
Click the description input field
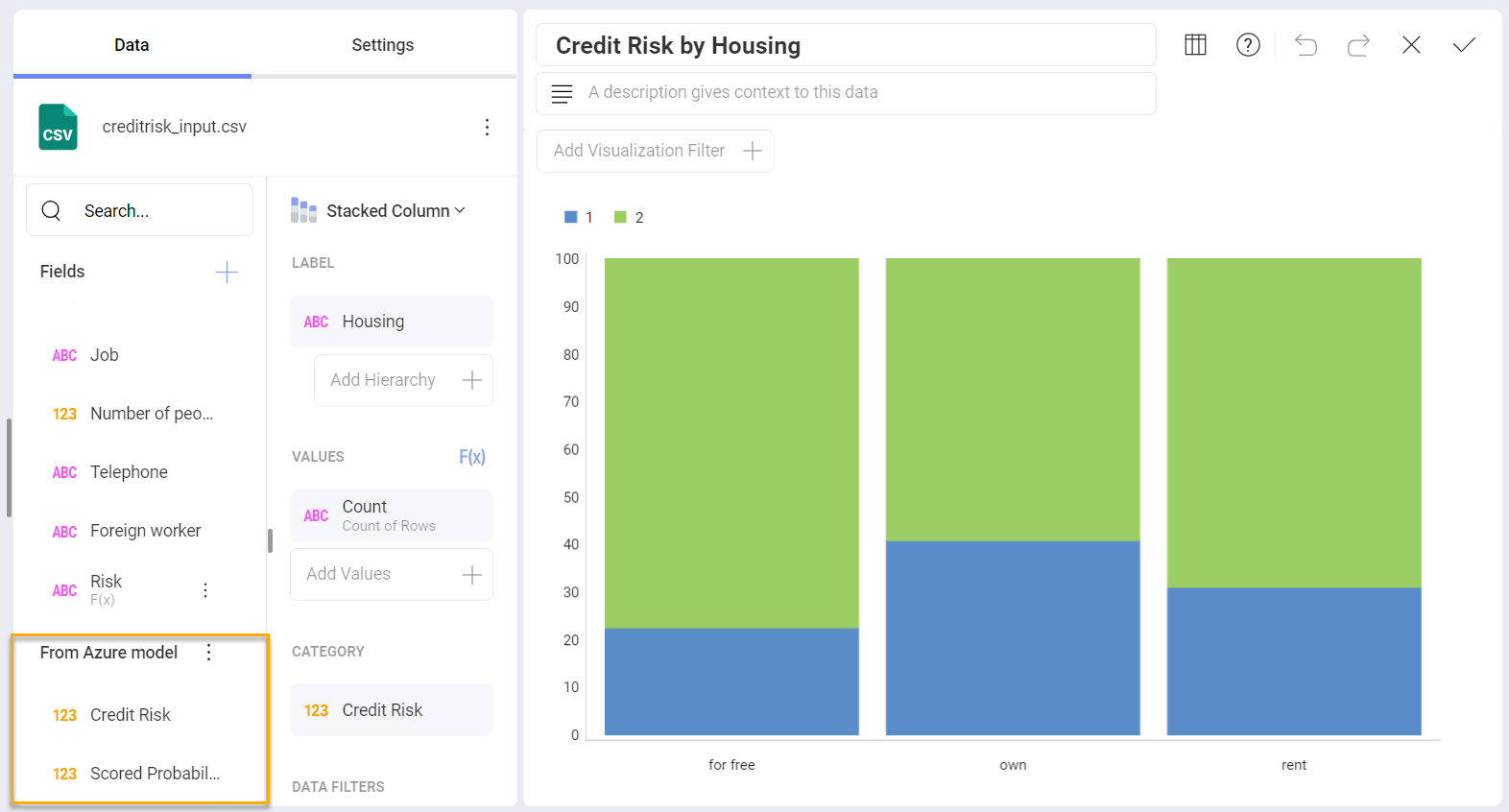click(x=846, y=93)
